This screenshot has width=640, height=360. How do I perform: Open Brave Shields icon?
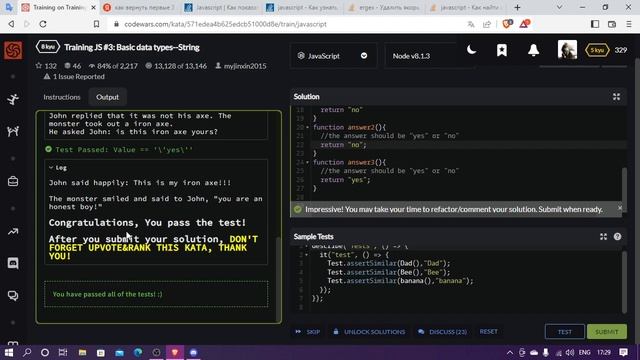coord(507,24)
